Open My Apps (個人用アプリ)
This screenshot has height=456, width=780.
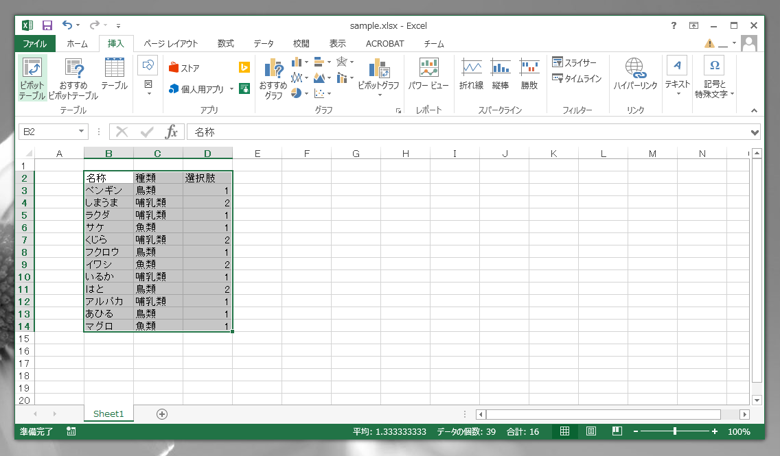197,89
